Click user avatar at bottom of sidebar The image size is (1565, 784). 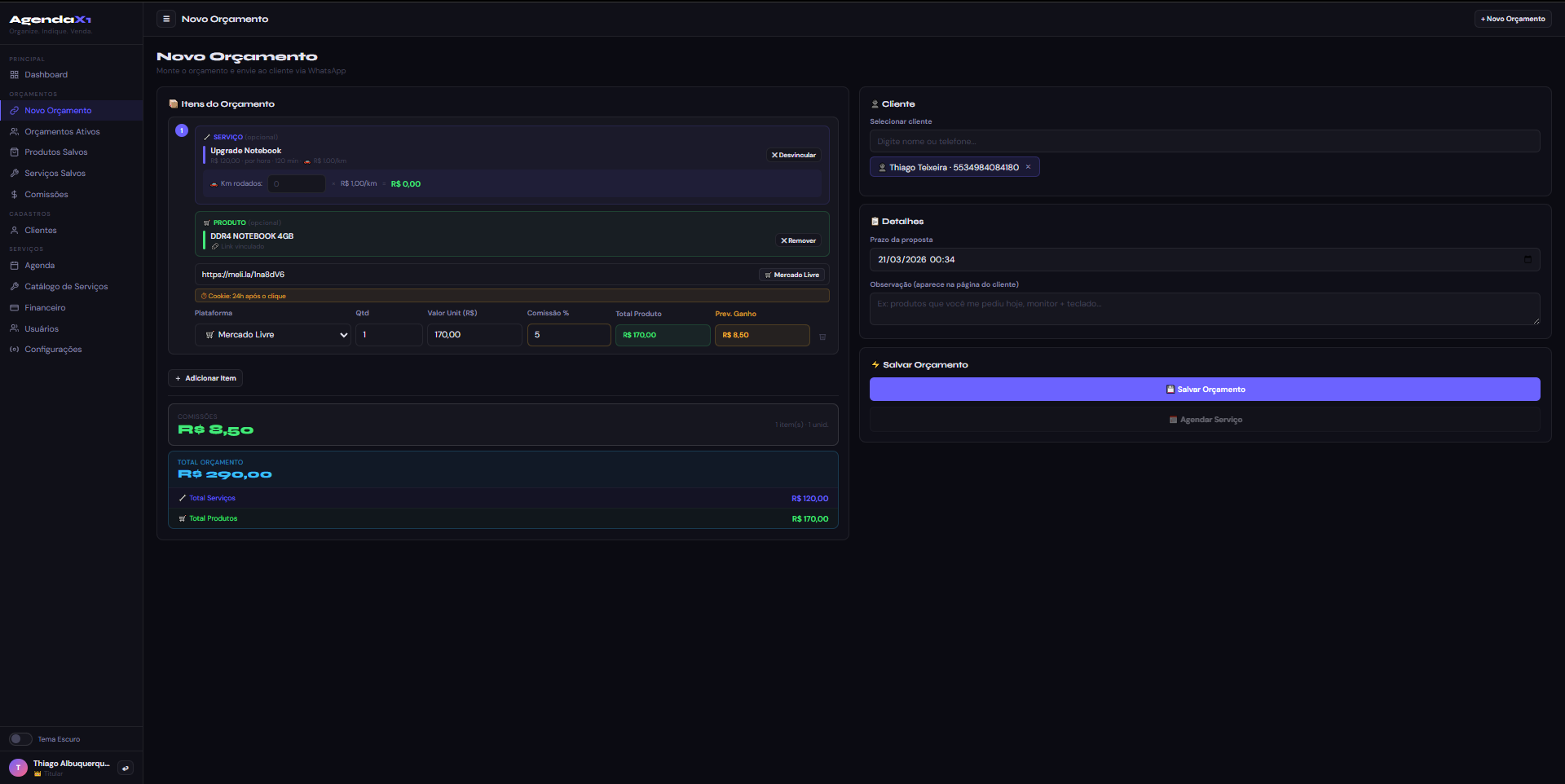pos(18,768)
